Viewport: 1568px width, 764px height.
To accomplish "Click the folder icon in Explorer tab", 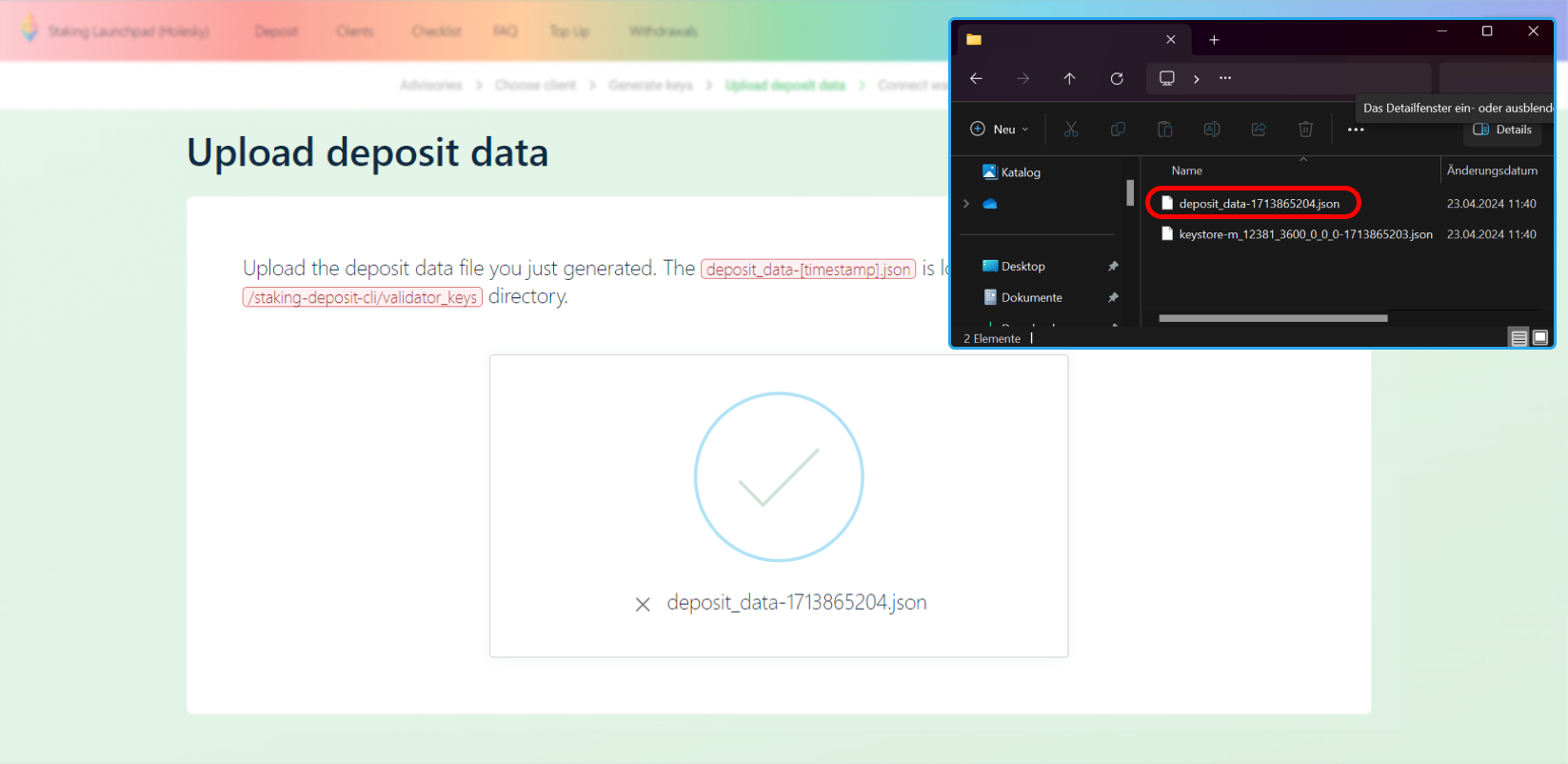I will [x=974, y=39].
